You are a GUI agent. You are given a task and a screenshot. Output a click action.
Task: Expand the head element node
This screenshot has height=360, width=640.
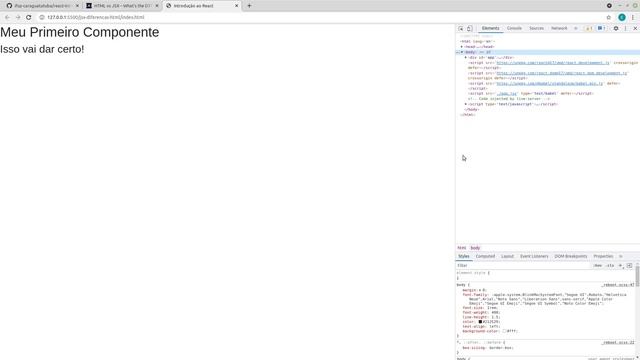[462, 47]
